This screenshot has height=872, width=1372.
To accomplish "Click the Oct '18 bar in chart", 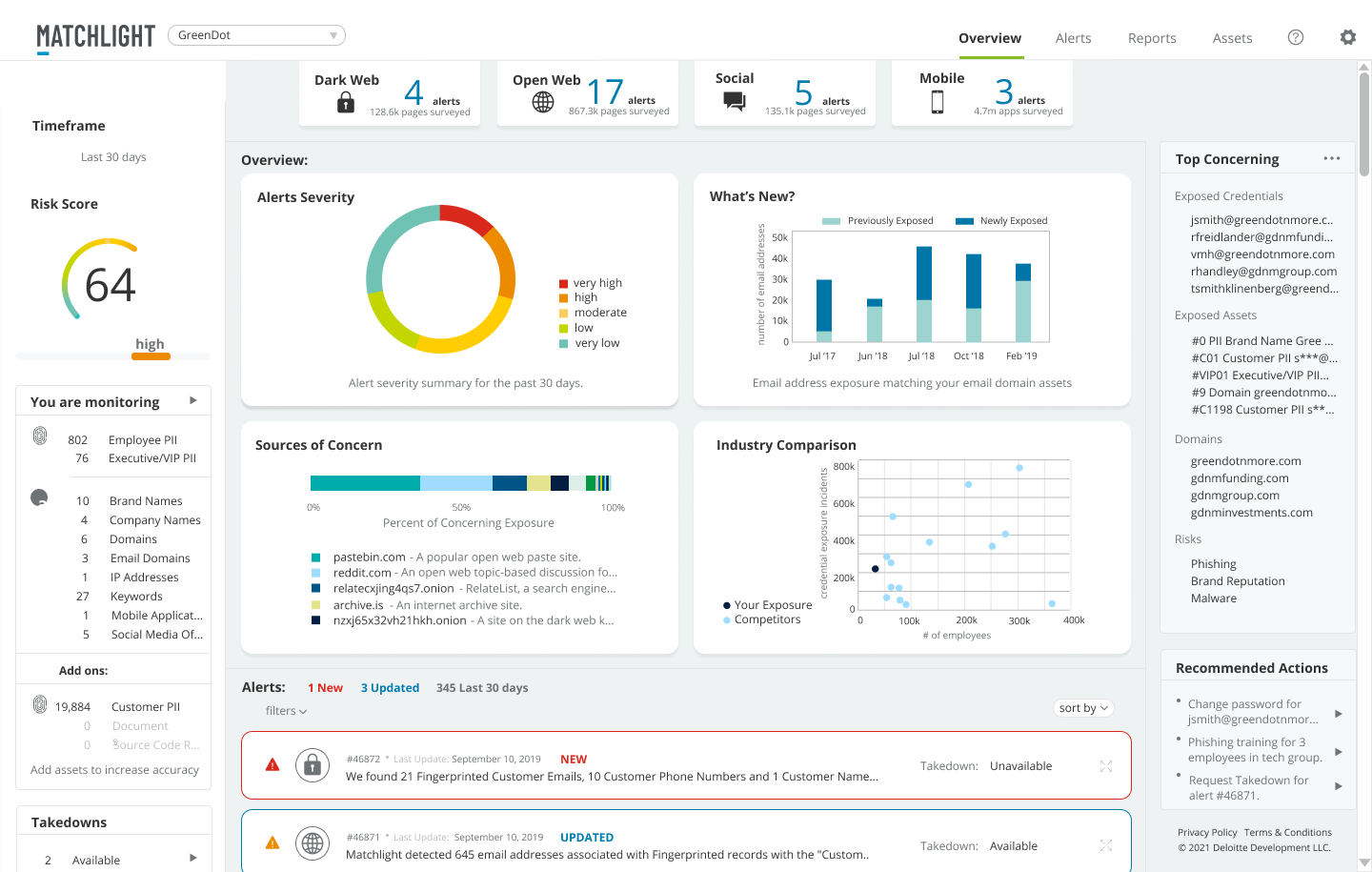I will point(974,297).
